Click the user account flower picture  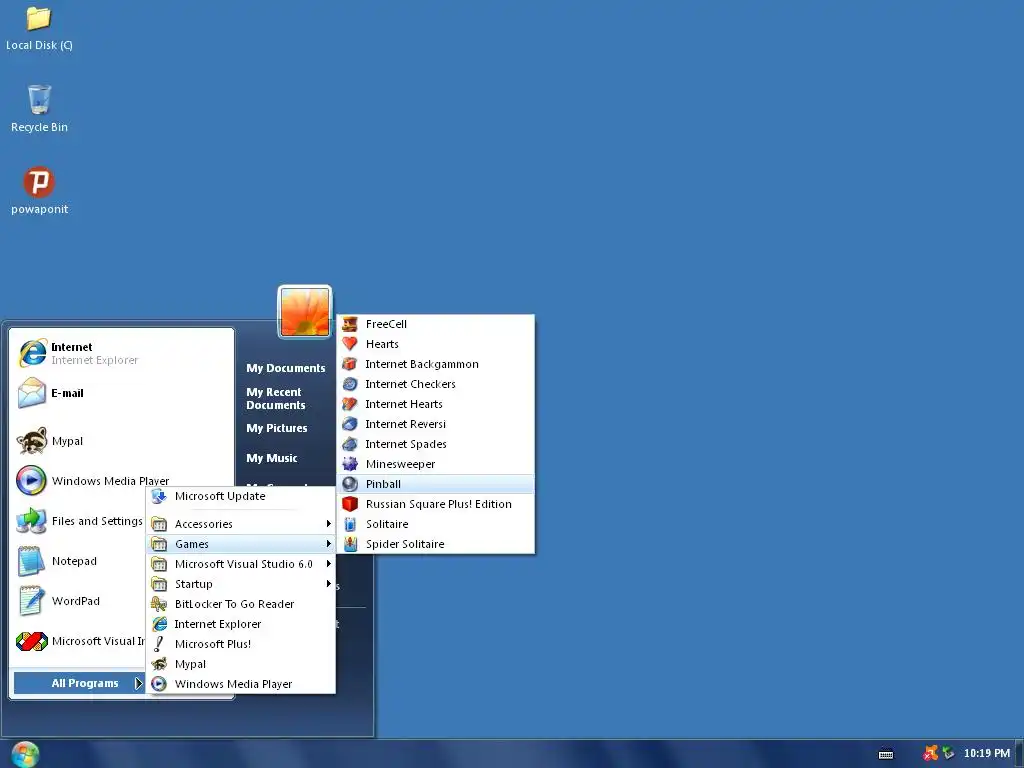coord(305,312)
